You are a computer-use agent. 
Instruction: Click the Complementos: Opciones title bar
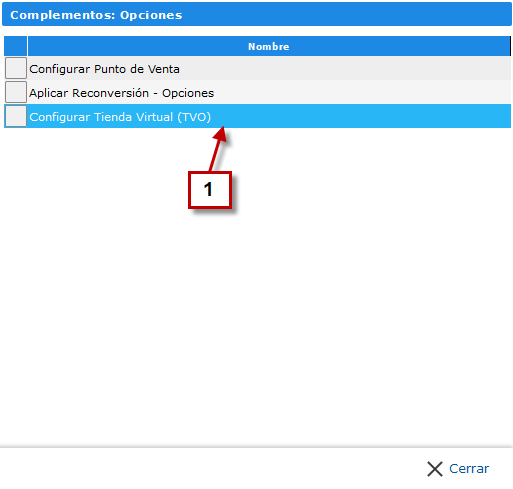[x=257, y=14]
